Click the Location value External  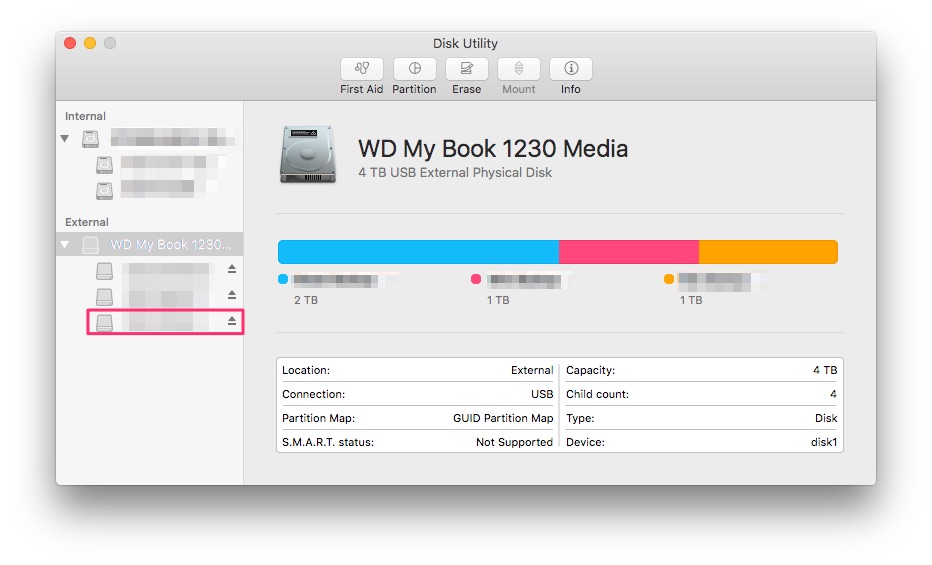tap(532, 370)
